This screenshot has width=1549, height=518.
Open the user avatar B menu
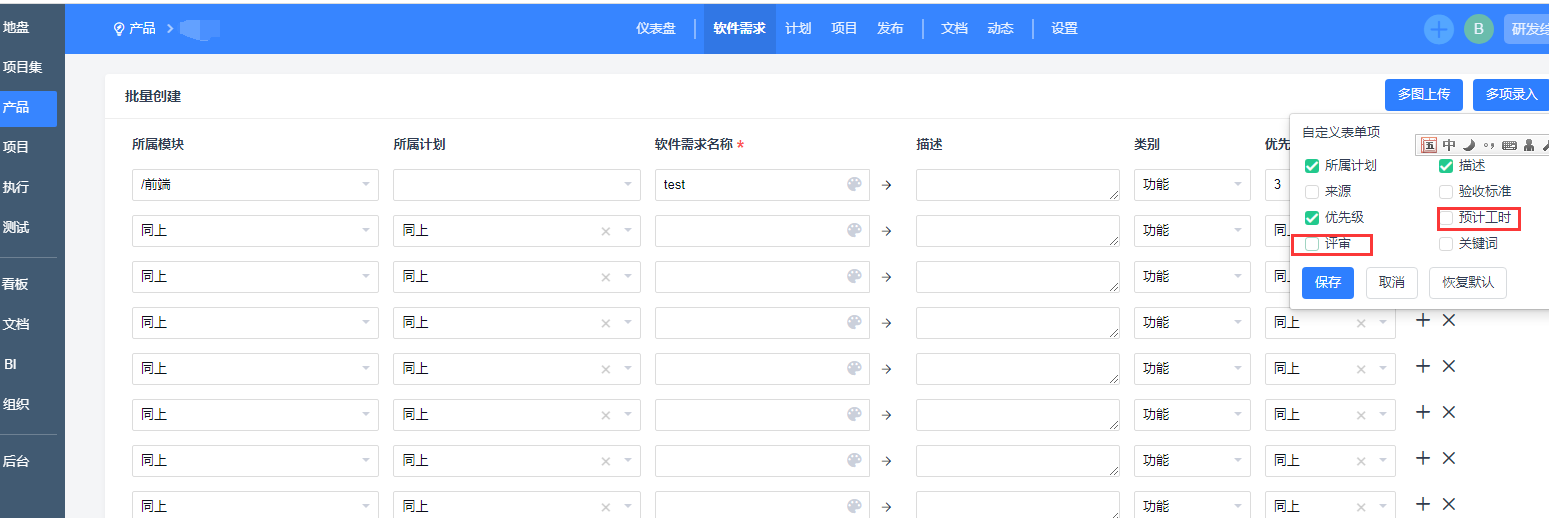pyautogui.click(x=1478, y=29)
